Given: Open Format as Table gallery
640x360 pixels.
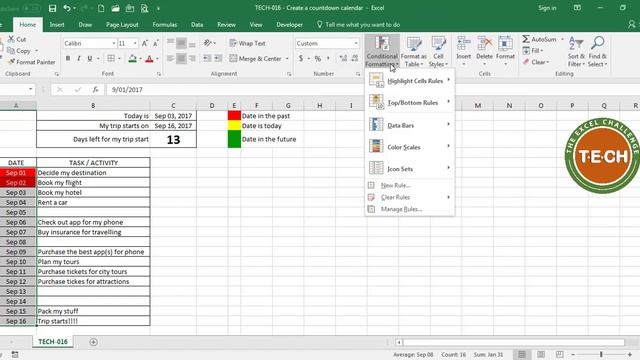Looking at the screenshot, I should 413,51.
